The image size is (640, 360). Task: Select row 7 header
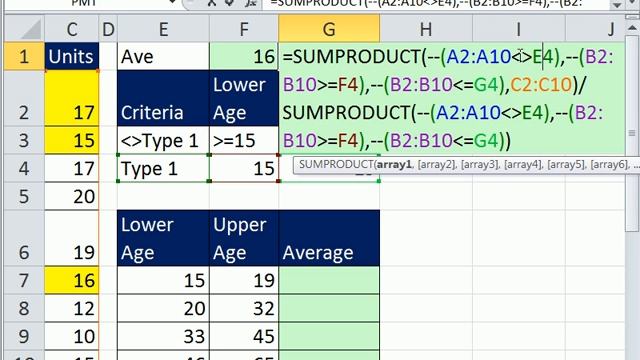click(x=24, y=280)
